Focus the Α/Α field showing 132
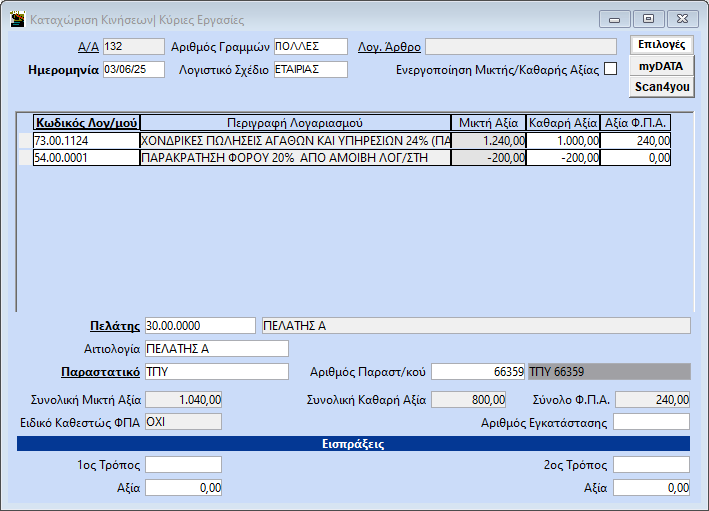Screen dimensions: 709x511 click(134, 47)
